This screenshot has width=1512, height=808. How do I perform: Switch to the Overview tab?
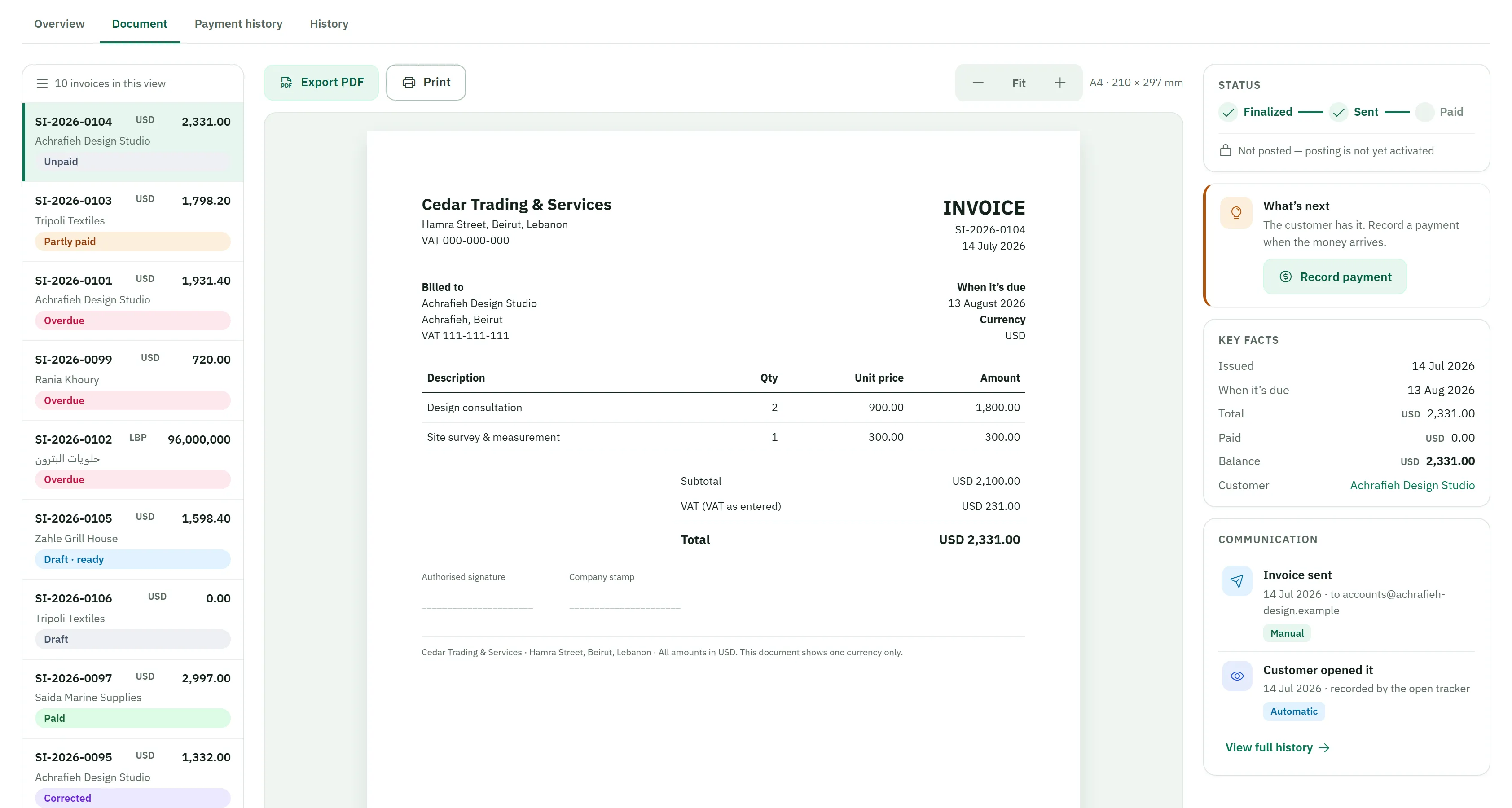(x=59, y=24)
